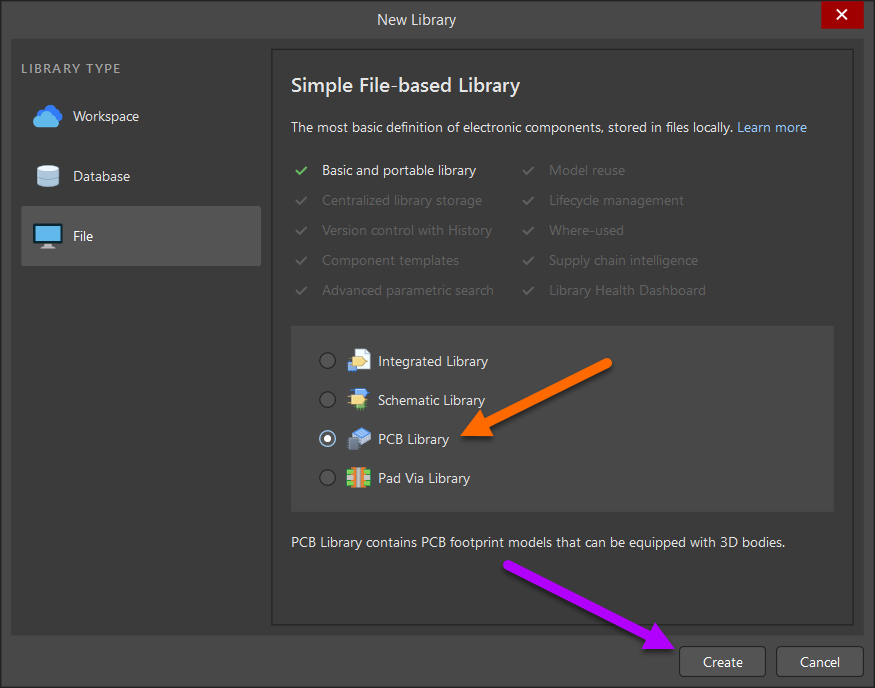Click the Database cylinder icon
This screenshot has width=875, height=688.
[x=47, y=177]
